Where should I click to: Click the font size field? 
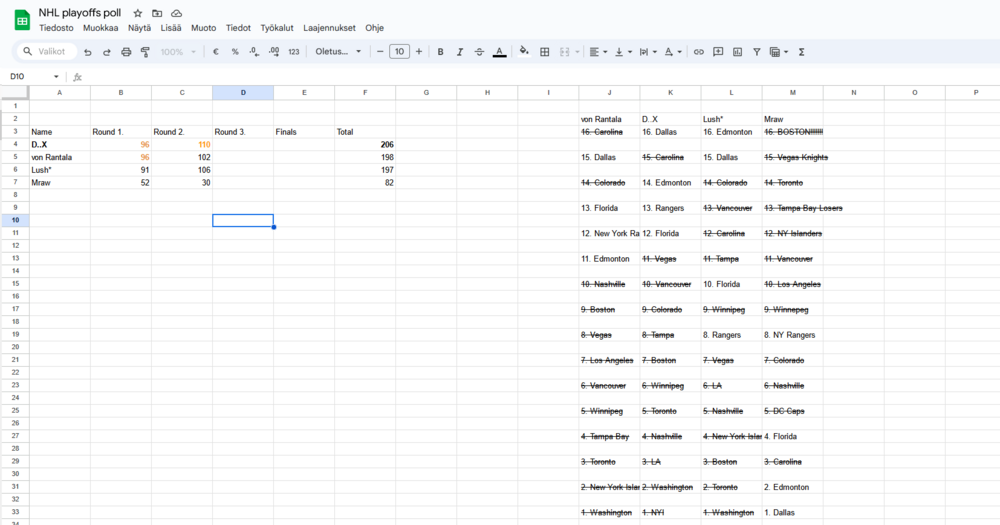pos(399,52)
